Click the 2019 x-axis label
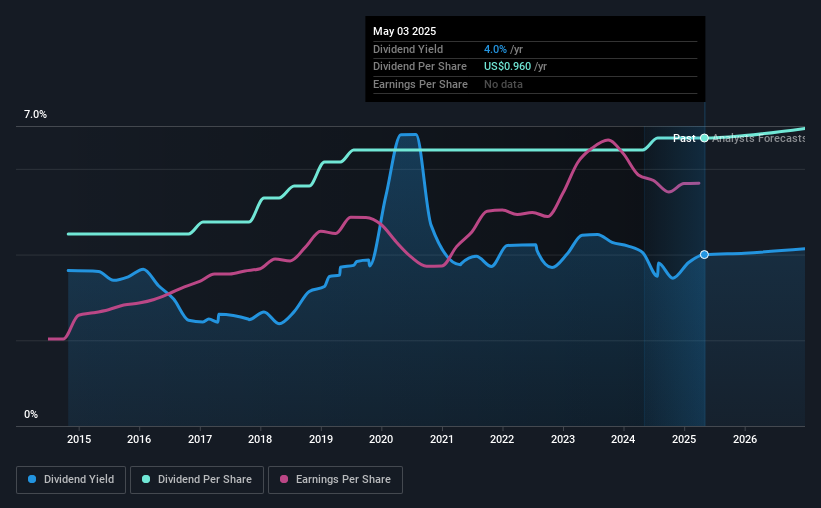Screen dimensions: 821x508 tap(321, 439)
